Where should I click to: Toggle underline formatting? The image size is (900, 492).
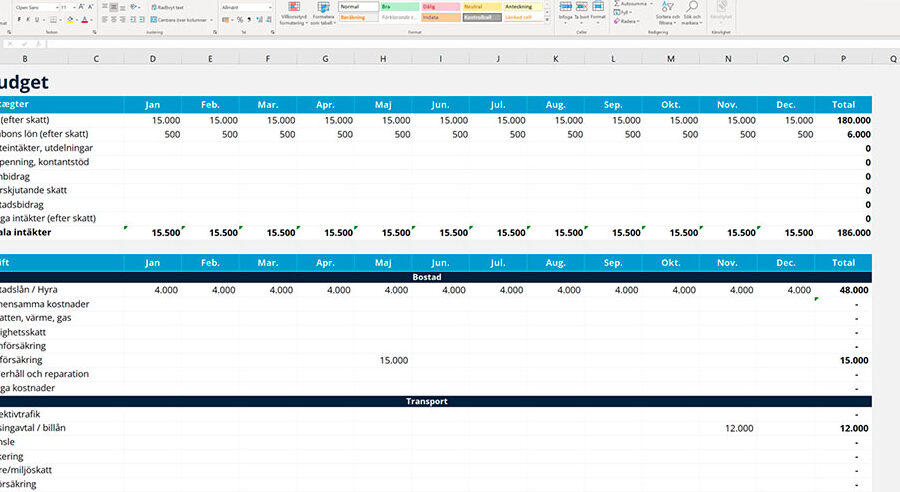37,20
